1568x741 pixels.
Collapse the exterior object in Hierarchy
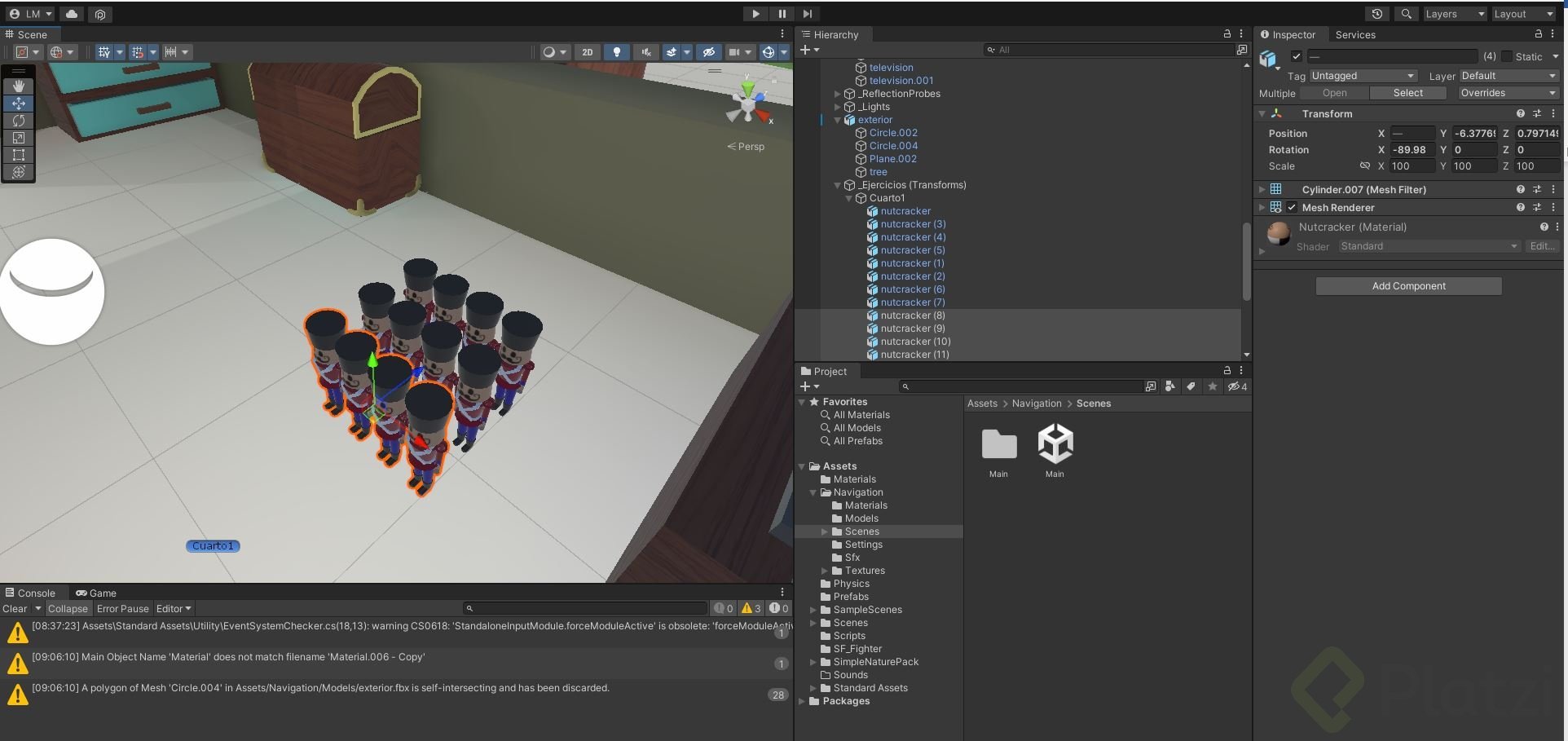(x=837, y=120)
